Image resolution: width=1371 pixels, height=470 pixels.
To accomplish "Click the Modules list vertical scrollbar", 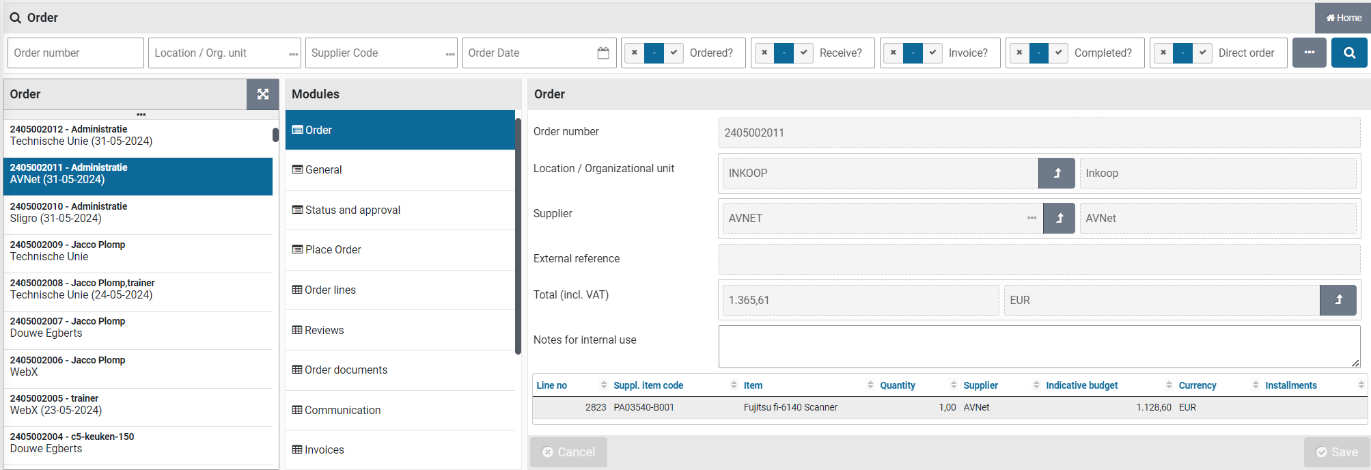I will pyautogui.click(x=518, y=235).
